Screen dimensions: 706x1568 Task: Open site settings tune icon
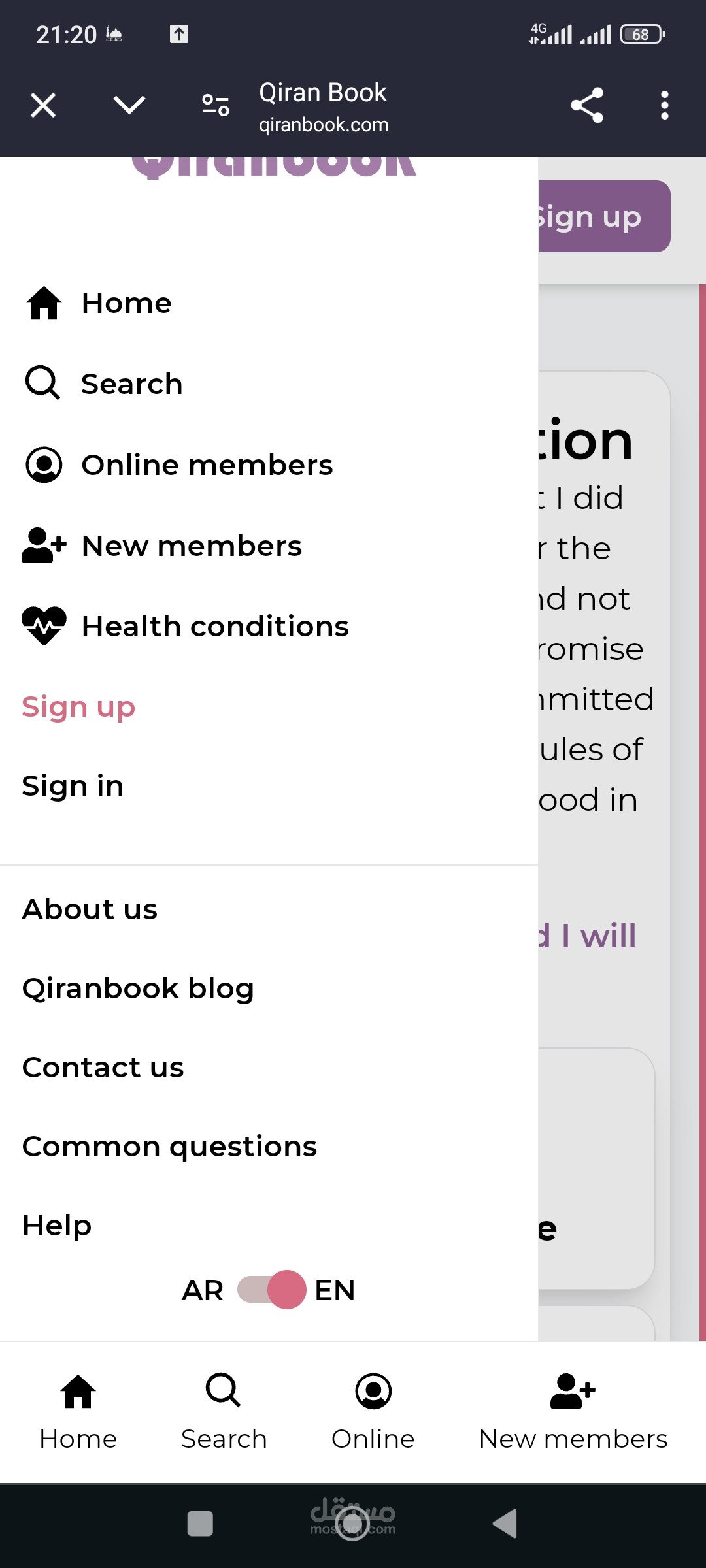[x=215, y=105]
